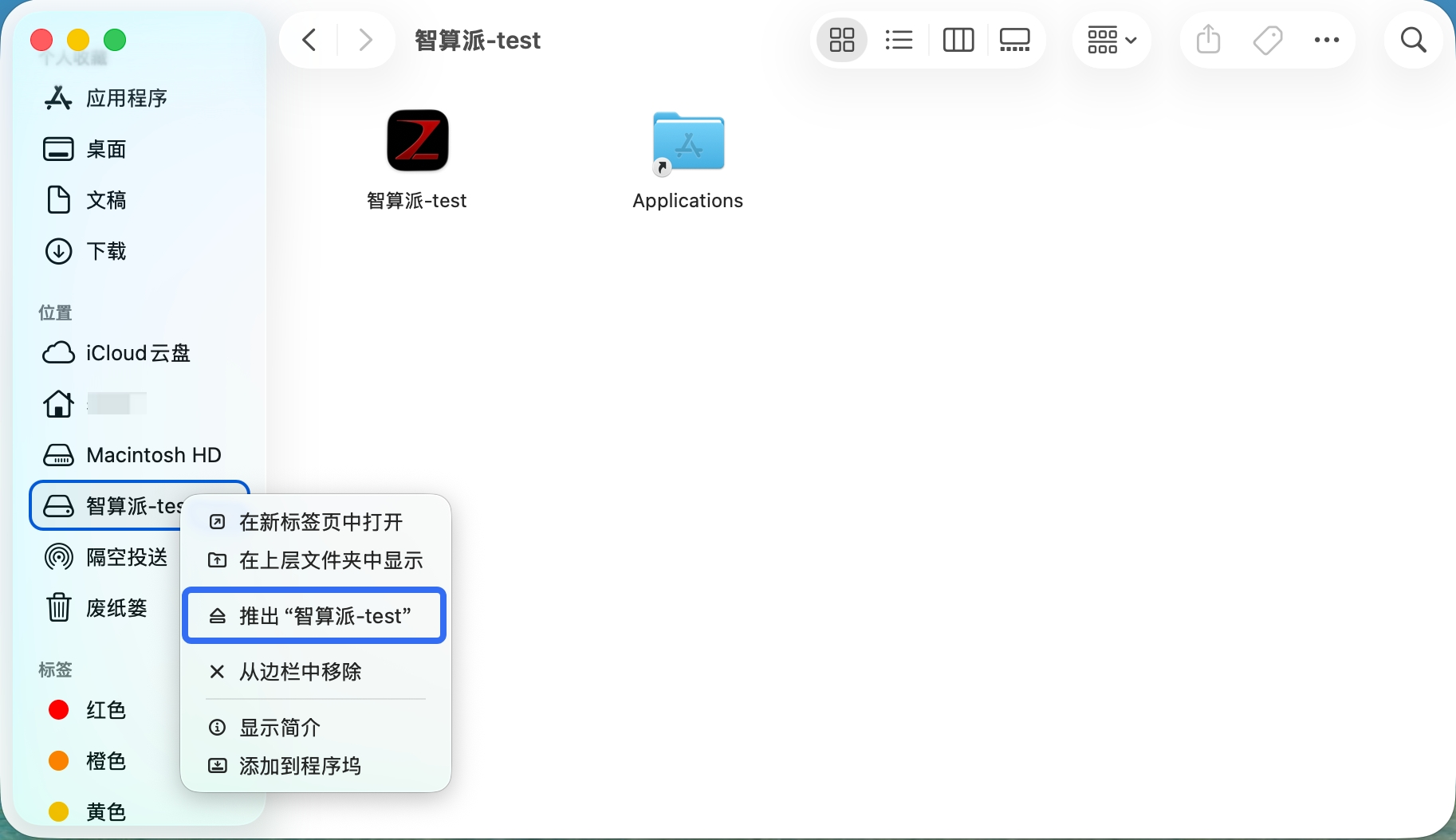Screen dimensions: 1456x840
Task: Choose 在新标签页中打开 from context menu
Action: pyautogui.click(x=316, y=522)
